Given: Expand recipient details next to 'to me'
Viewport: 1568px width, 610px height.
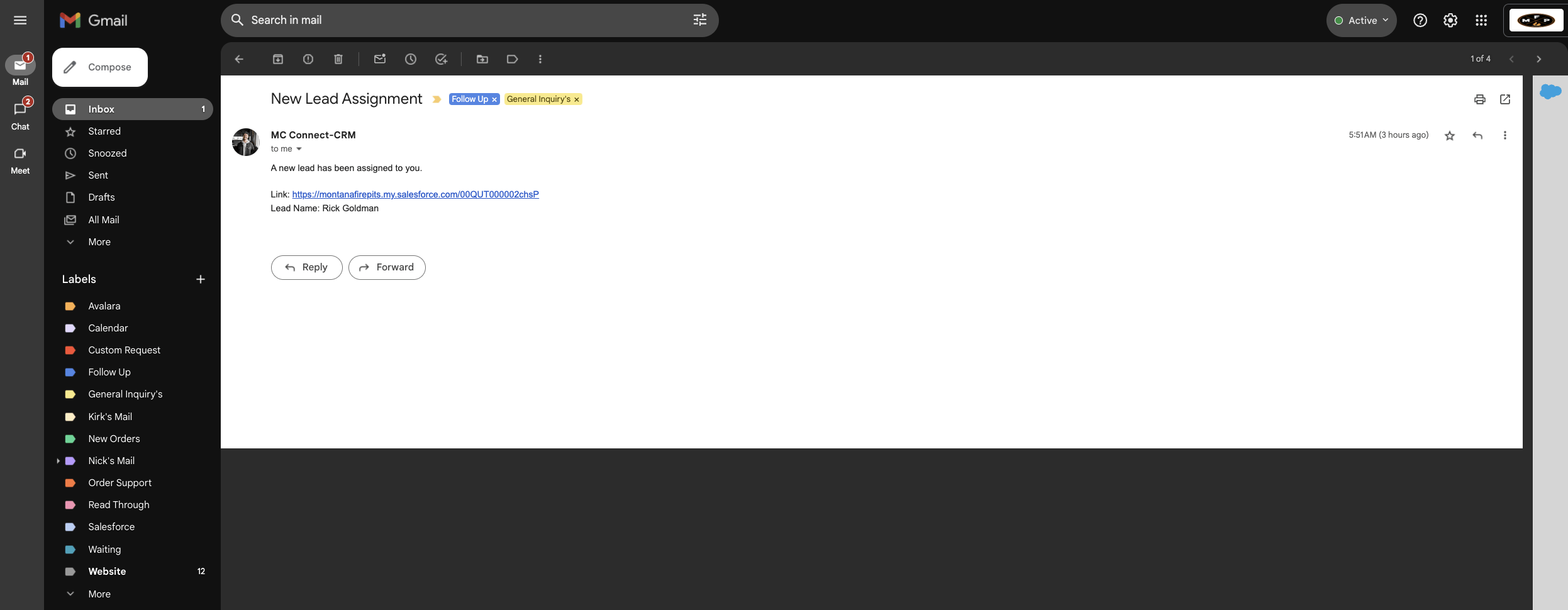Looking at the screenshot, I should point(299,149).
